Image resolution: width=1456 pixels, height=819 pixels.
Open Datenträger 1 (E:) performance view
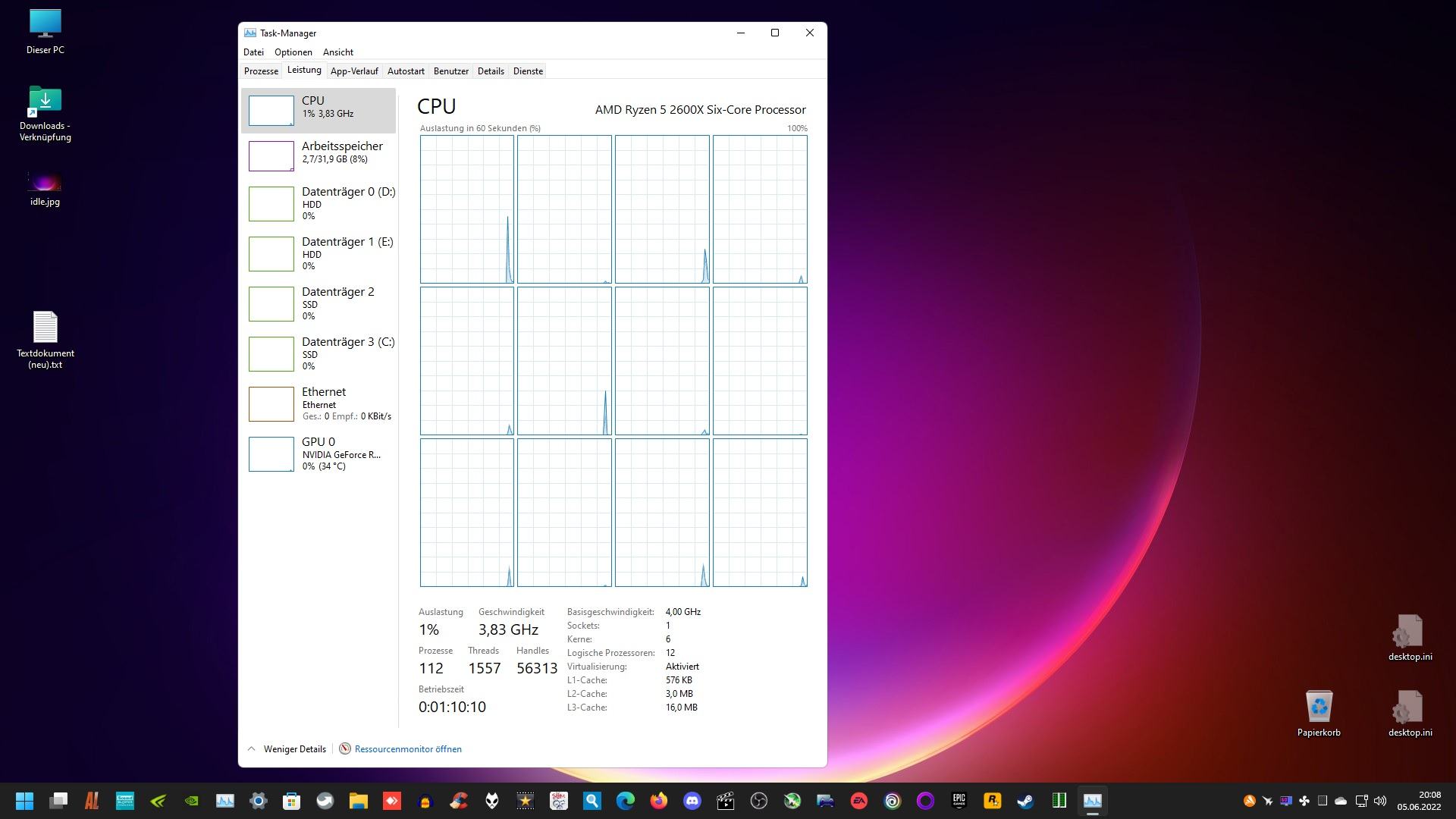(318, 253)
